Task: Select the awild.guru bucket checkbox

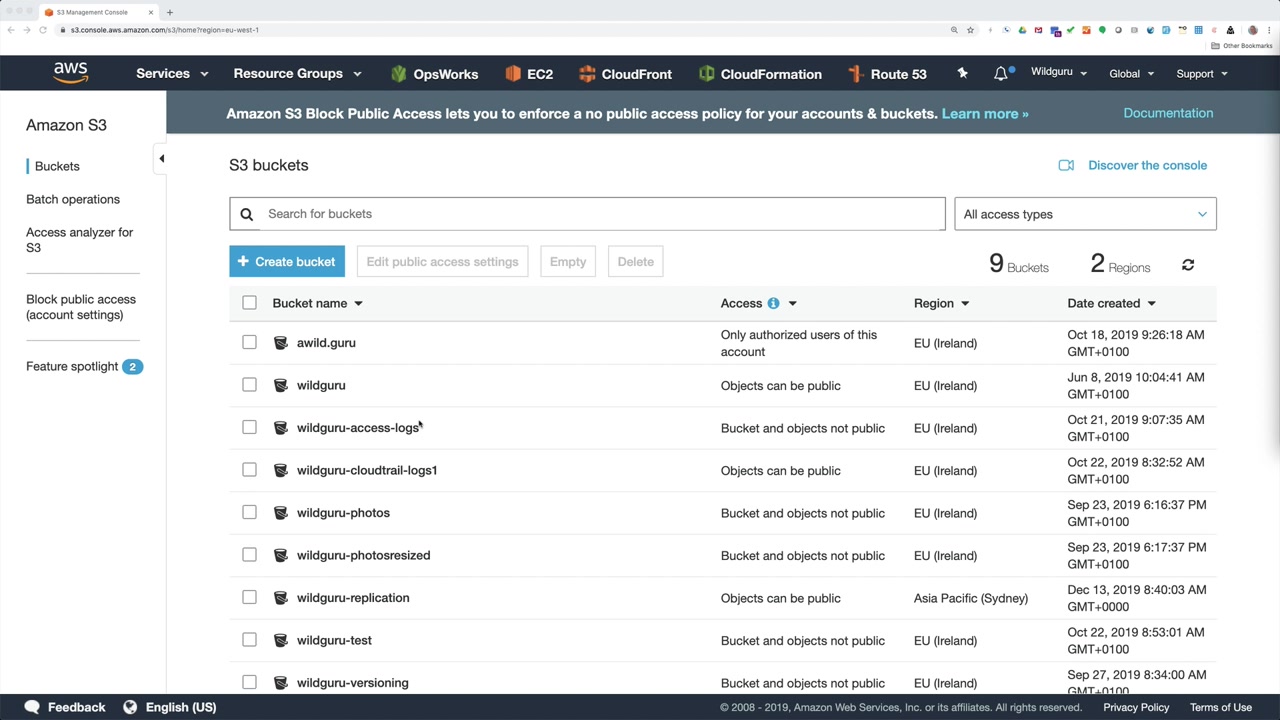Action: [249, 342]
